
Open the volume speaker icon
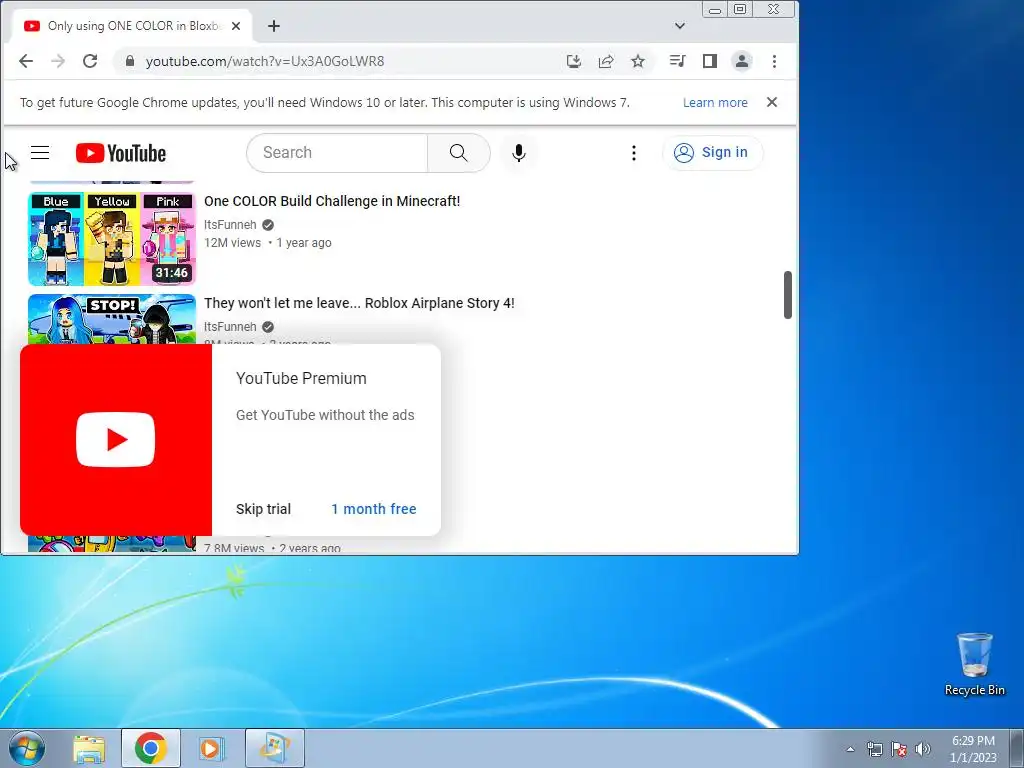(x=923, y=749)
